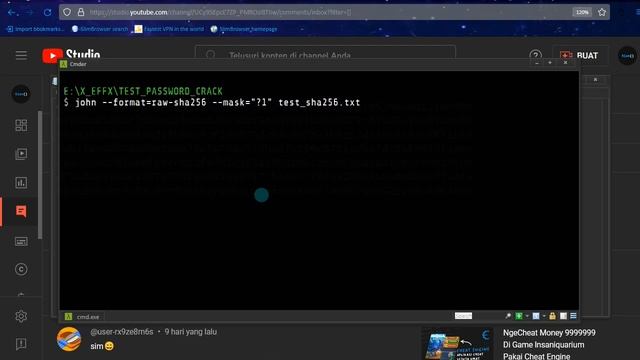Image resolution: width=640 pixels, height=360 pixels.
Task: Open the account avatar at top right
Action: pyautogui.click(x=627, y=56)
